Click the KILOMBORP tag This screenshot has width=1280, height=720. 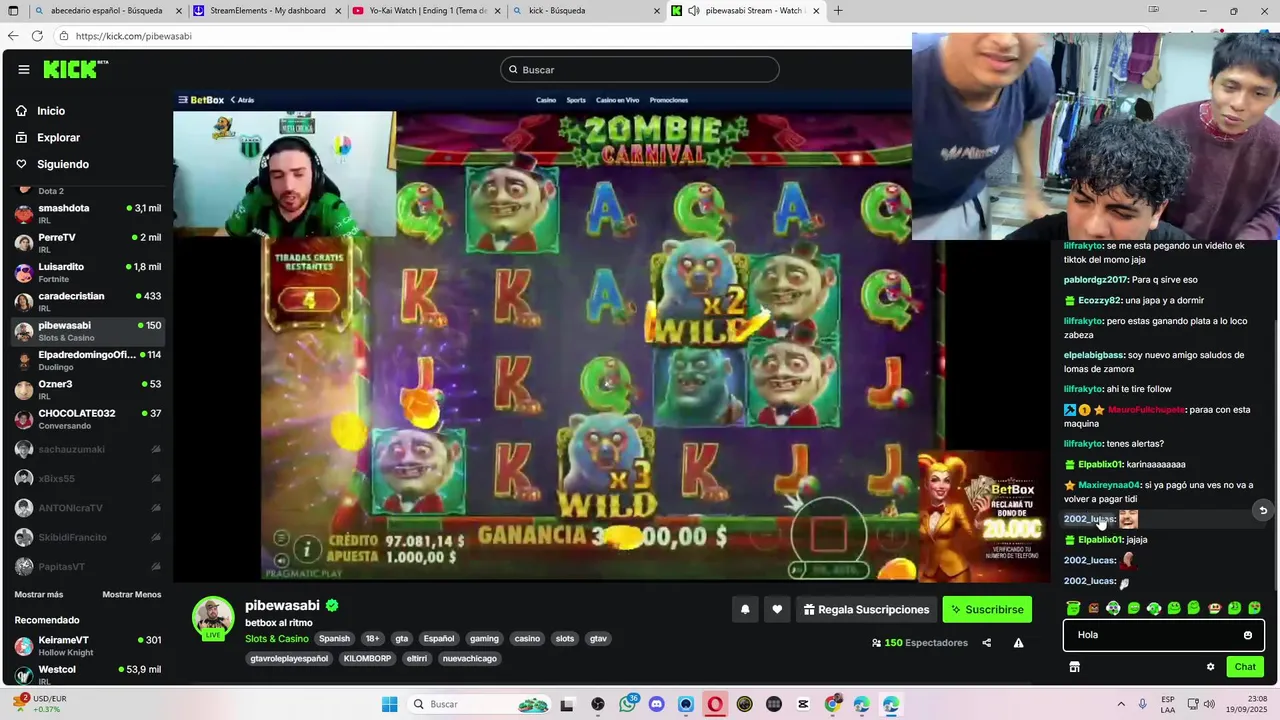pos(367,658)
